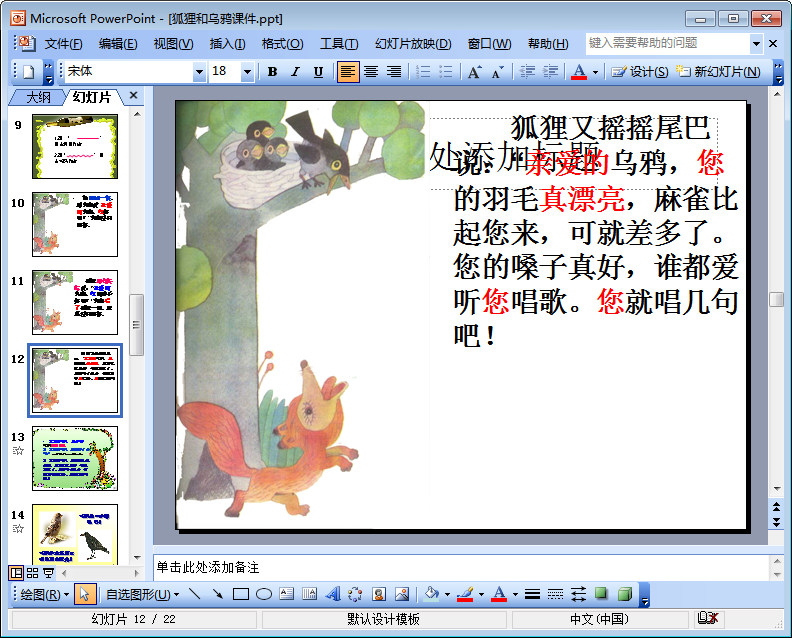Select the Line drawing tool
This screenshot has width=792, height=638.
click(x=195, y=594)
